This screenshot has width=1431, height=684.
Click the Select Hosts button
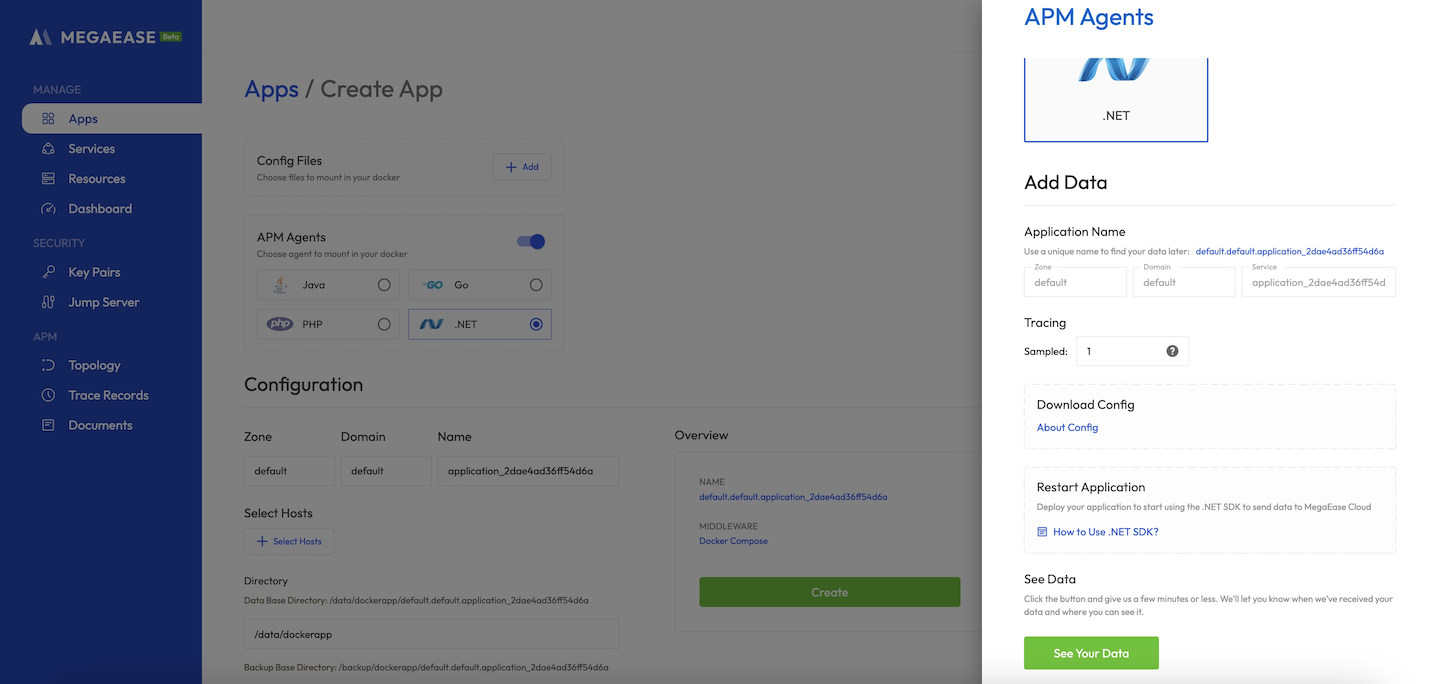tap(289, 541)
